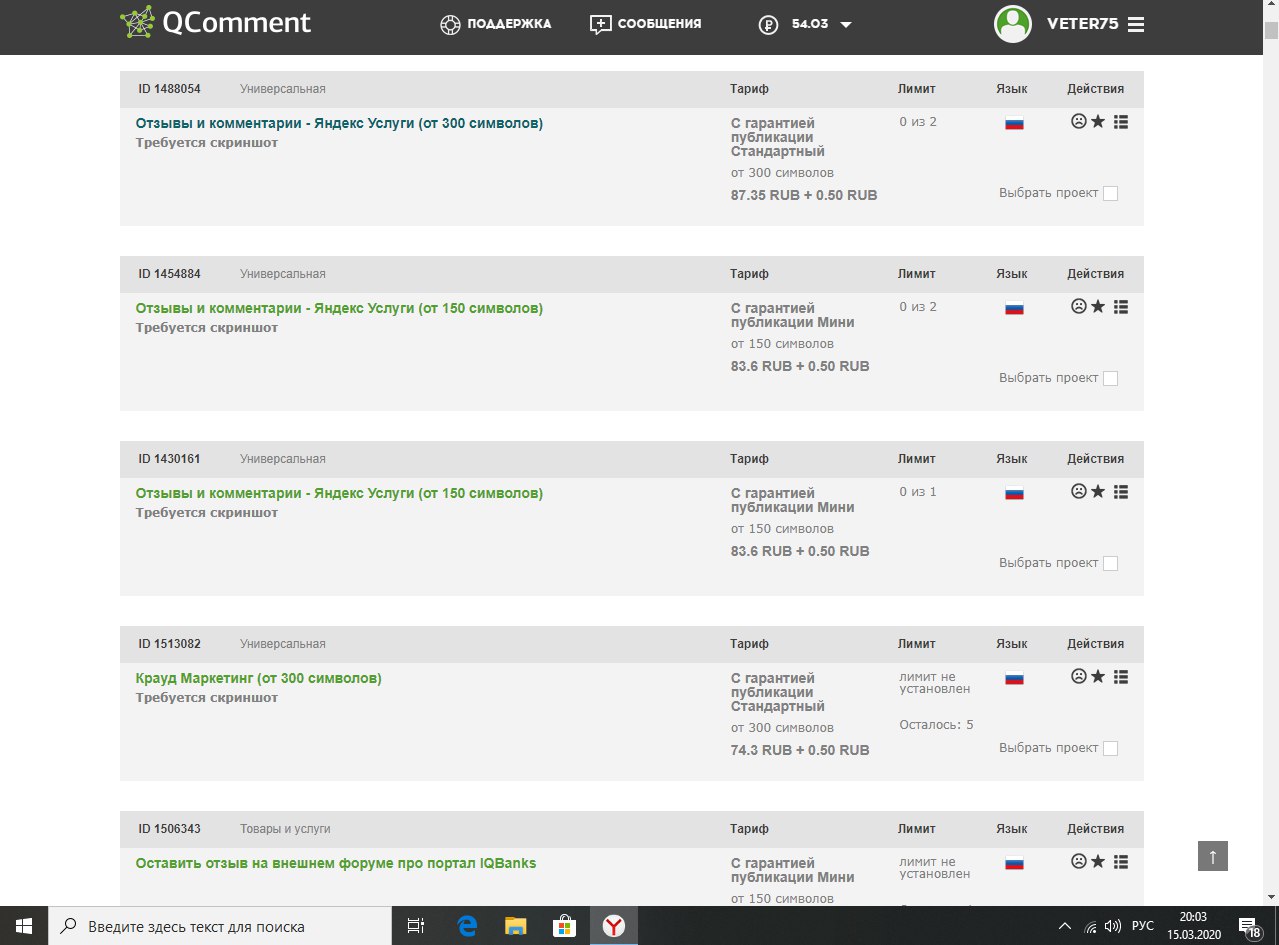Click the star icon for Крауд Маркетинг project
This screenshot has height=945, width=1279.
click(1098, 676)
